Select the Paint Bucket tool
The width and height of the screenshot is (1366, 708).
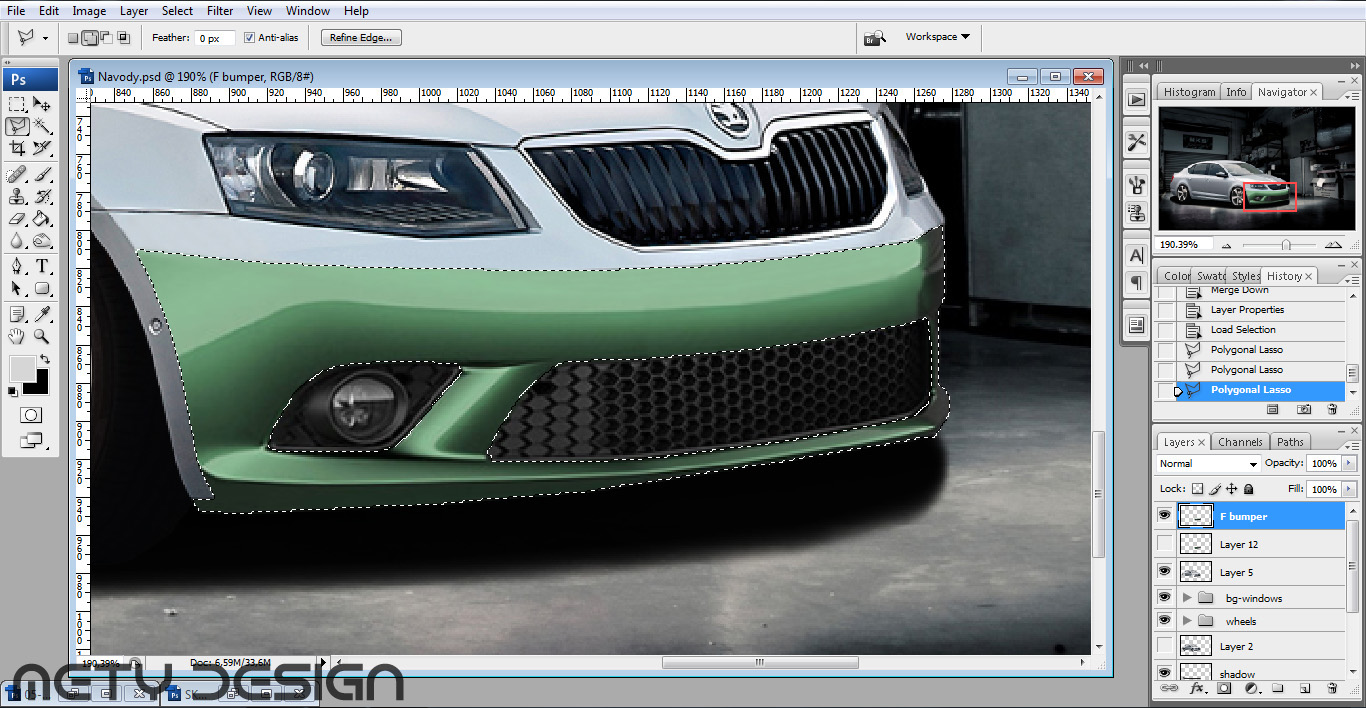point(42,219)
